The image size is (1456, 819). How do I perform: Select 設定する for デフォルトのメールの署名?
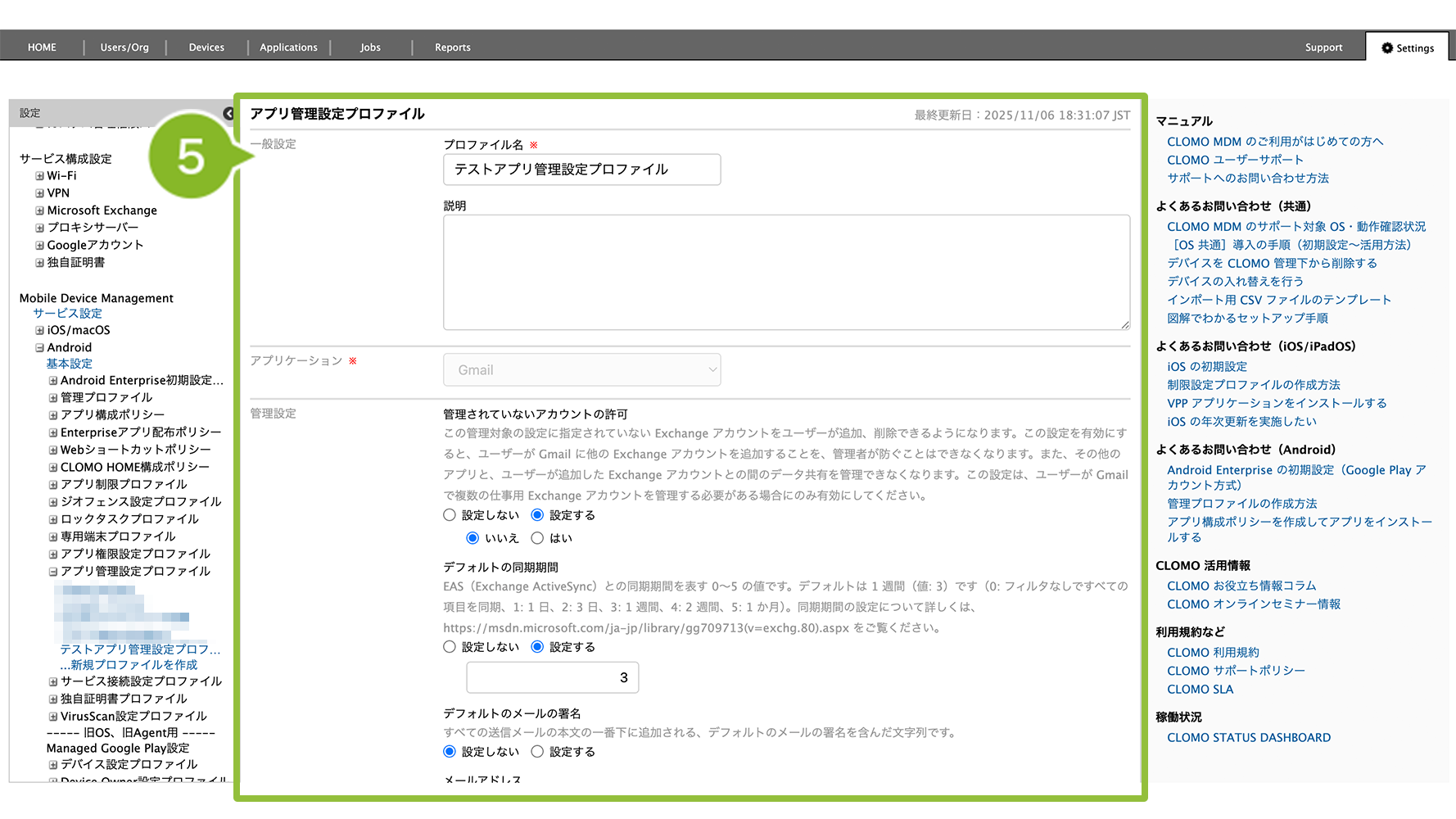[537, 752]
